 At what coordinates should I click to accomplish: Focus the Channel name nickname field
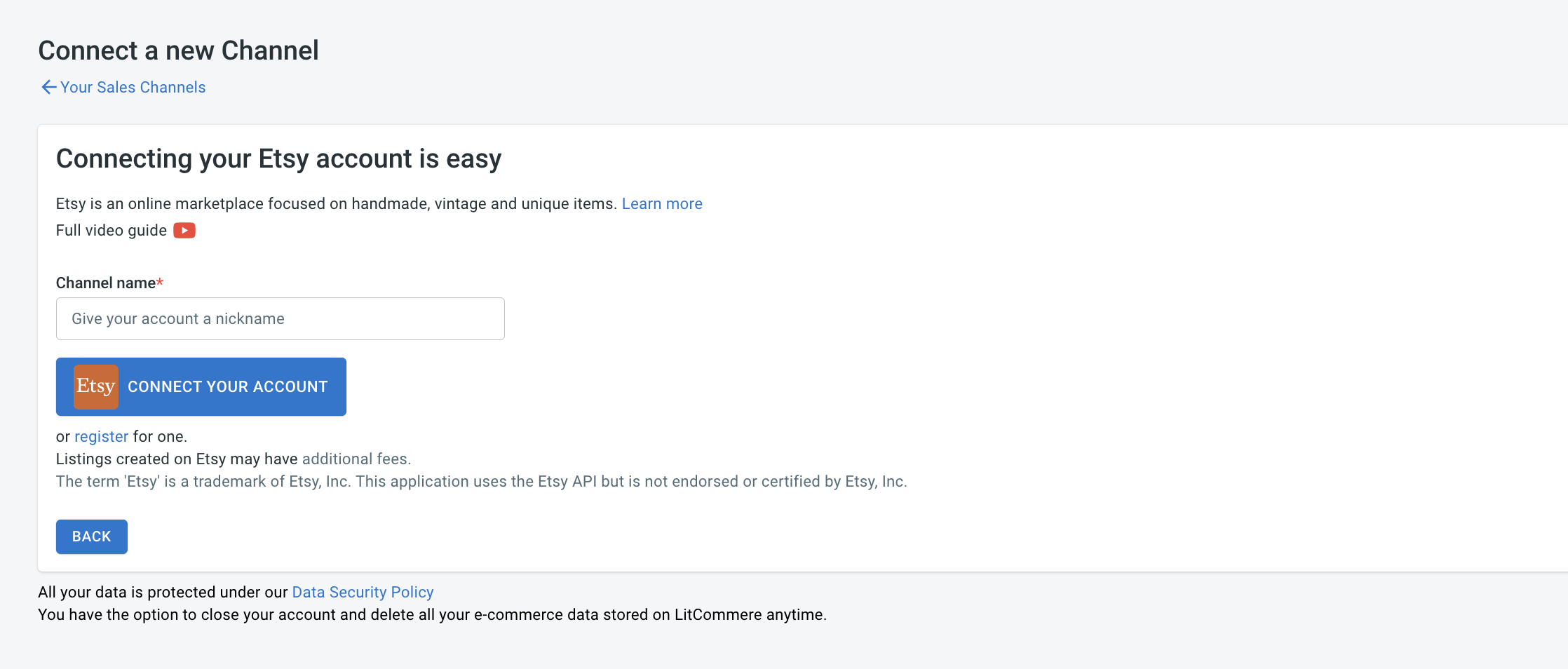[281, 318]
